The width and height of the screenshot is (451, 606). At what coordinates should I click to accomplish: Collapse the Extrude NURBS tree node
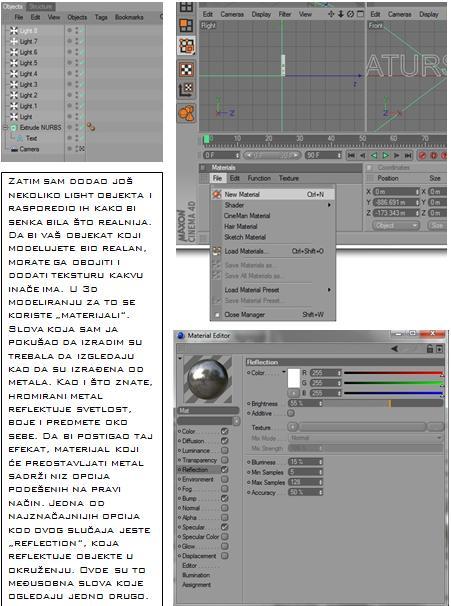(x=5, y=127)
